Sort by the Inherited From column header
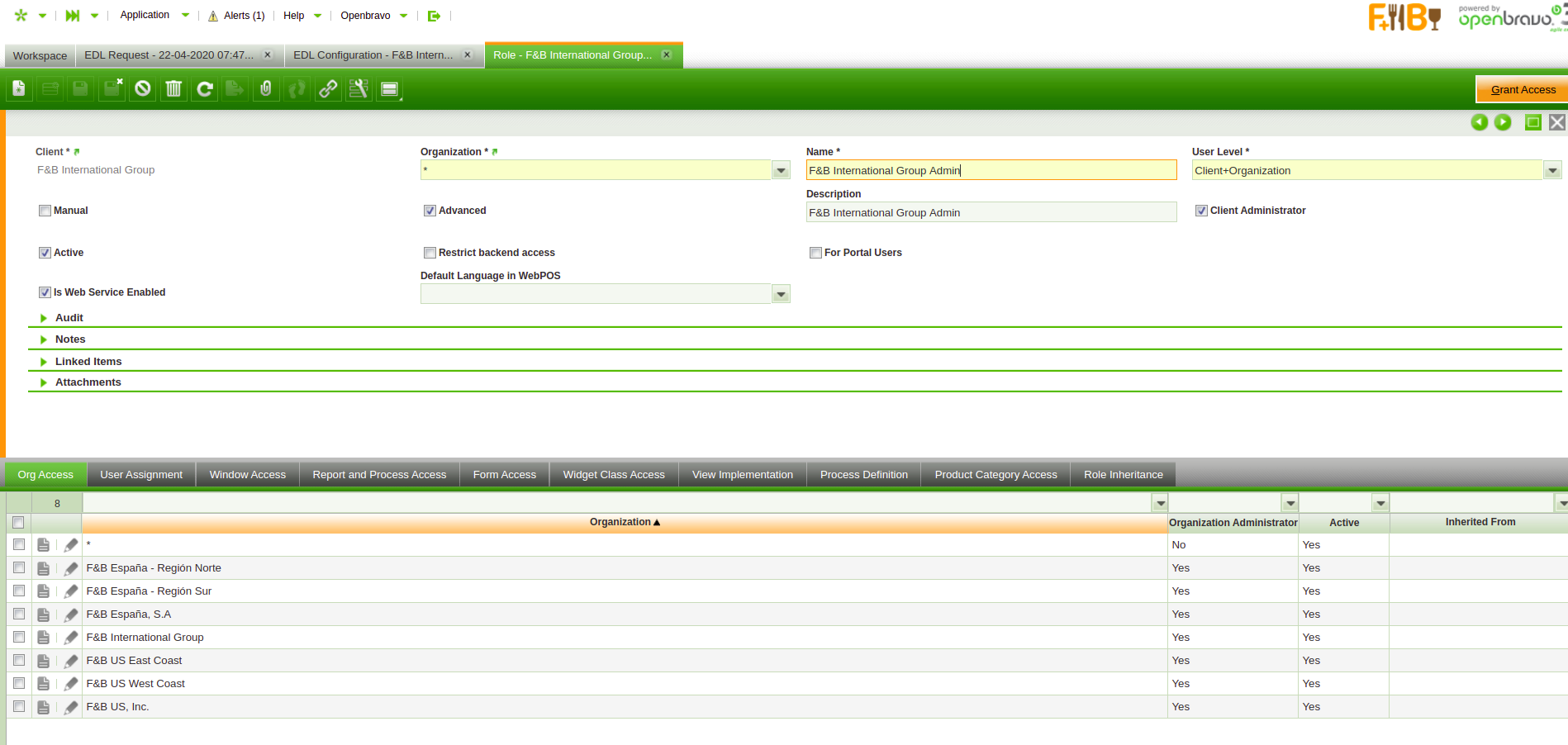Screen dimensions: 1568x745 pos(1480,523)
